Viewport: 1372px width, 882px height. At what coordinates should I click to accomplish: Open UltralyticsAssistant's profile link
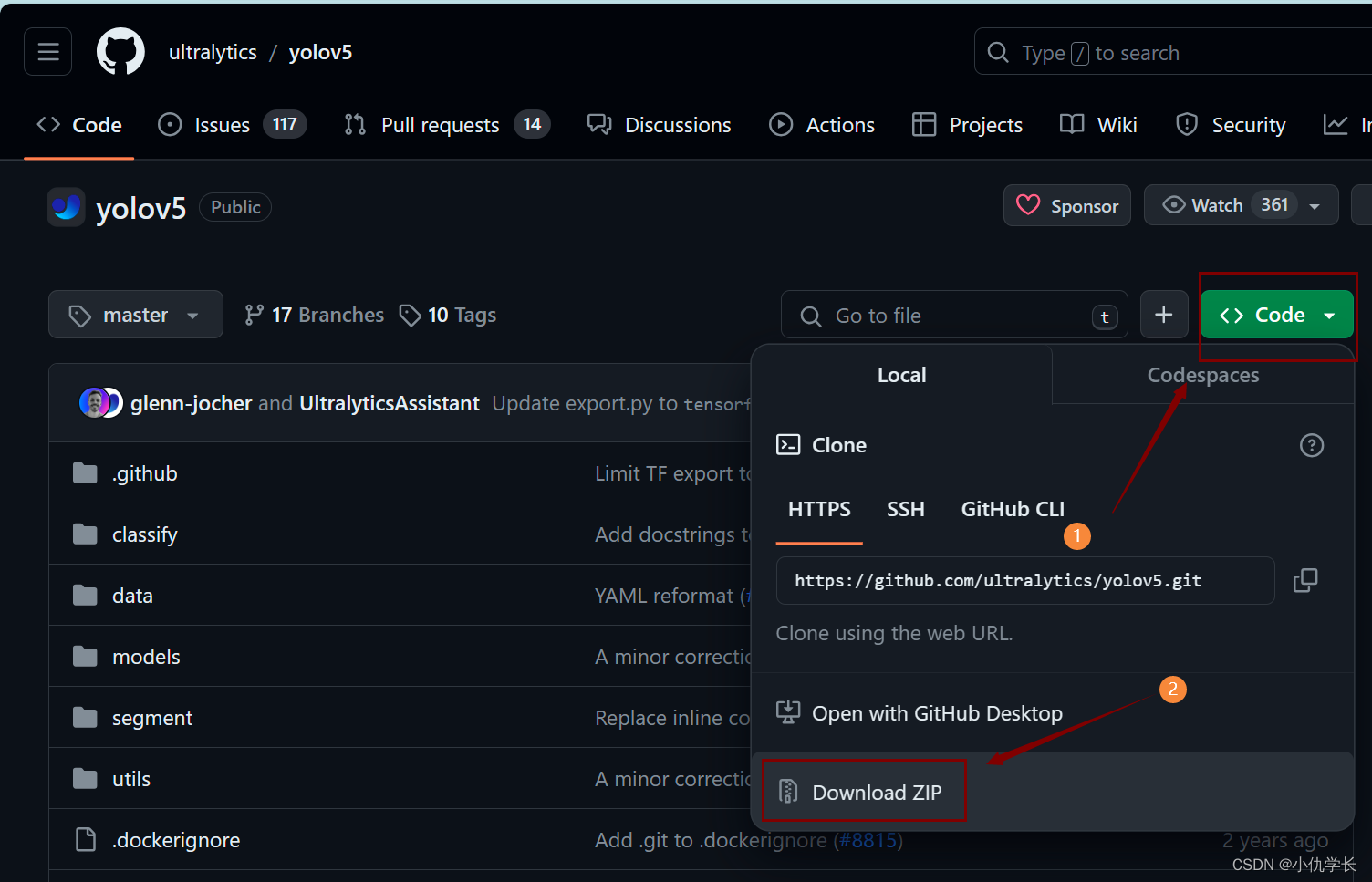[x=390, y=403]
